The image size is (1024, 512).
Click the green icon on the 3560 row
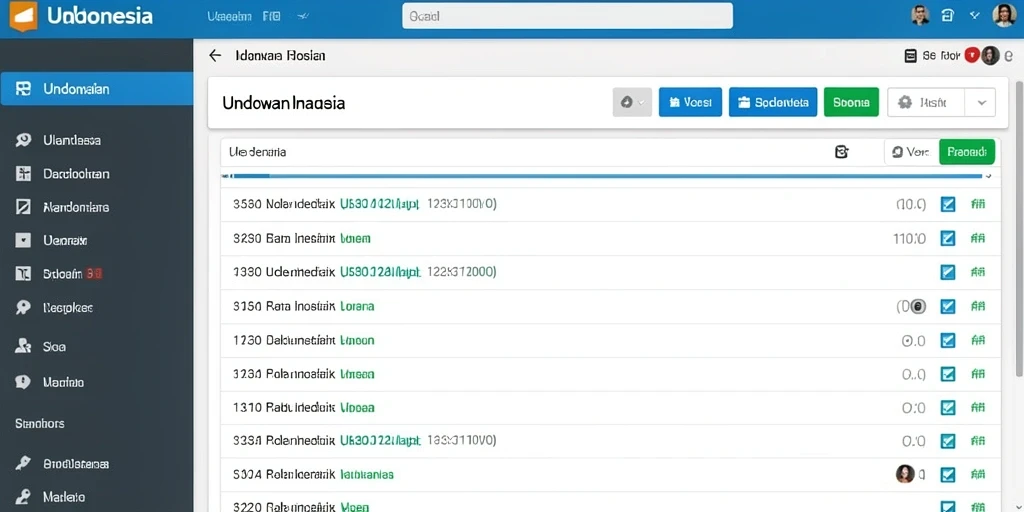pos(978,204)
